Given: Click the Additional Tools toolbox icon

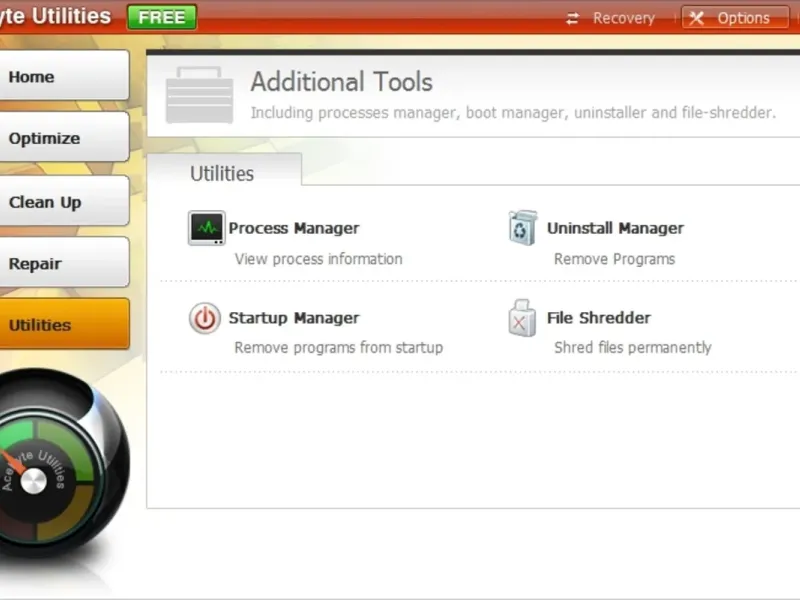Looking at the screenshot, I should 199,95.
